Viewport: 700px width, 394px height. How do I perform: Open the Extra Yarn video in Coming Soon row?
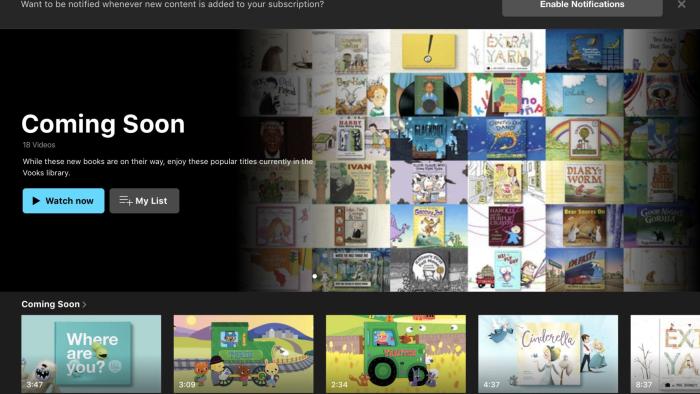coord(665,354)
